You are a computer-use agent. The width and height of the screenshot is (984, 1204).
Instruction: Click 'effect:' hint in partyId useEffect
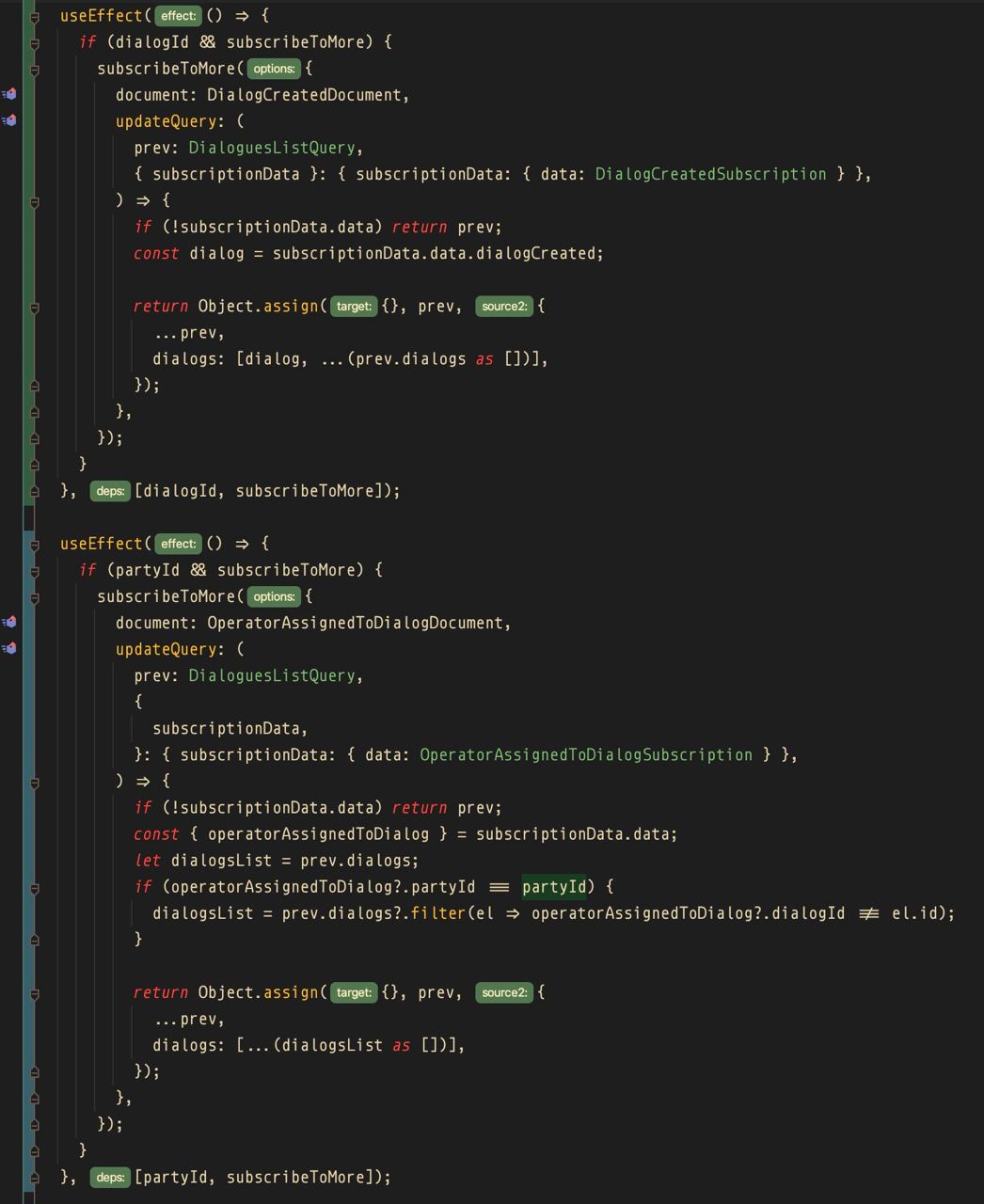click(x=178, y=544)
